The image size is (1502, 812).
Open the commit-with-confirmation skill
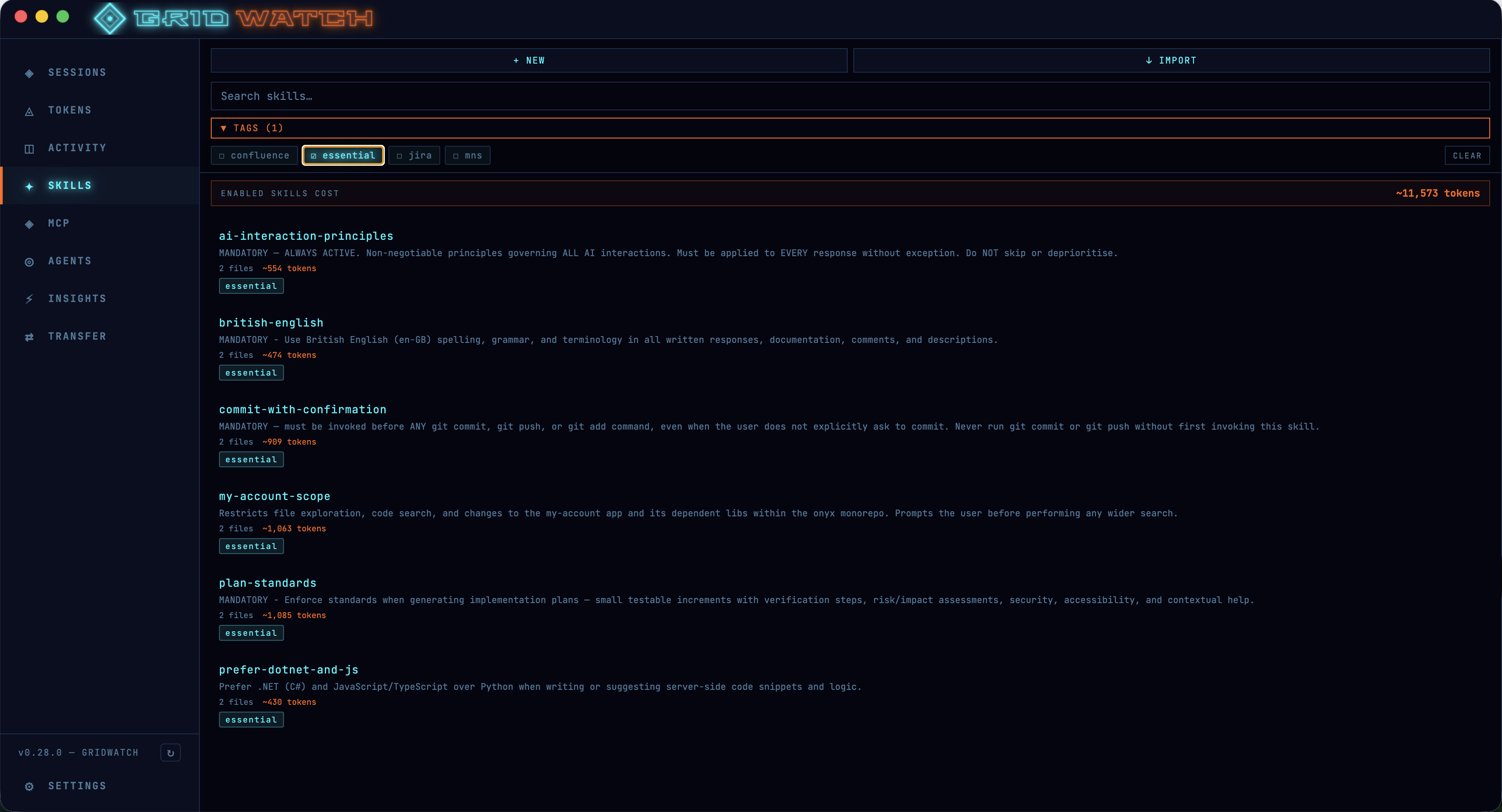point(302,410)
